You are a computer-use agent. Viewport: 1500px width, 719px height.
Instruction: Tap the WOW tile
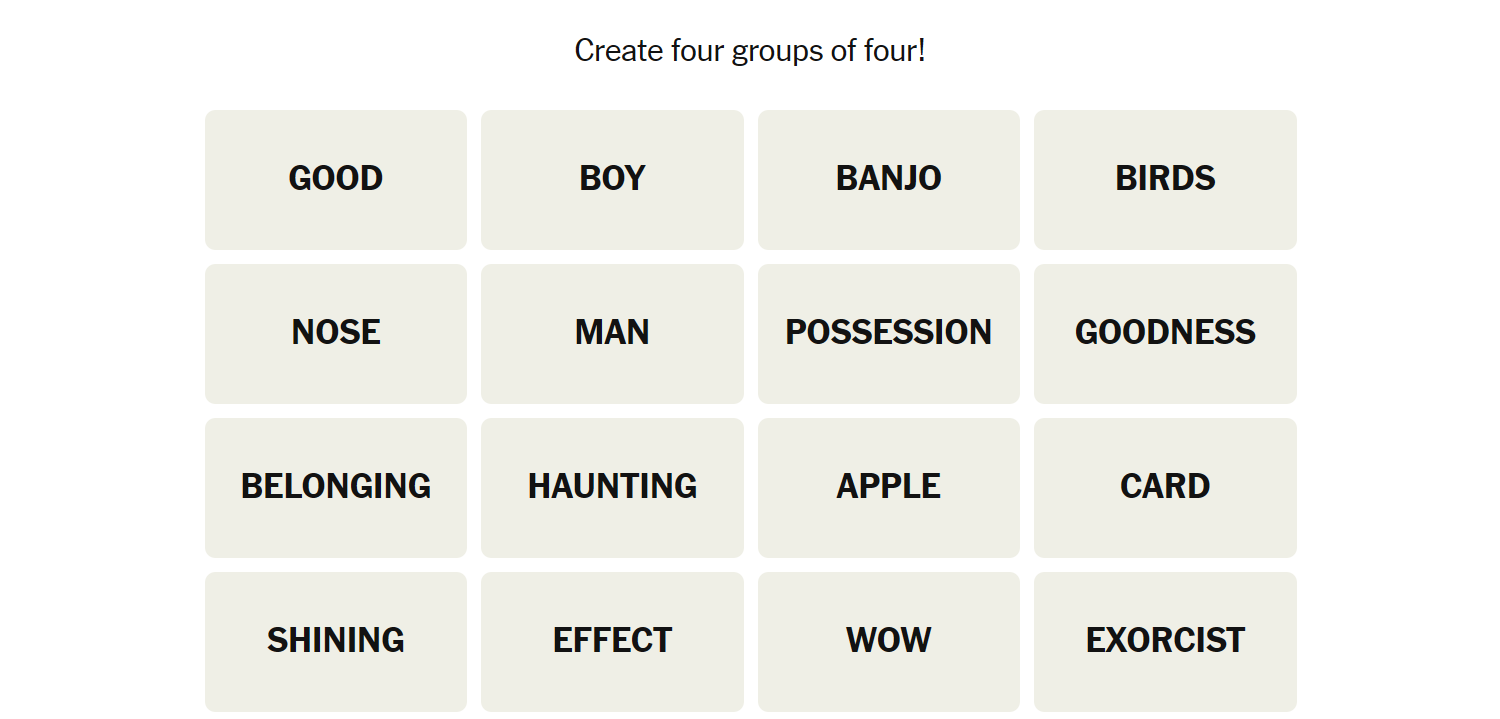tap(888, 642)
